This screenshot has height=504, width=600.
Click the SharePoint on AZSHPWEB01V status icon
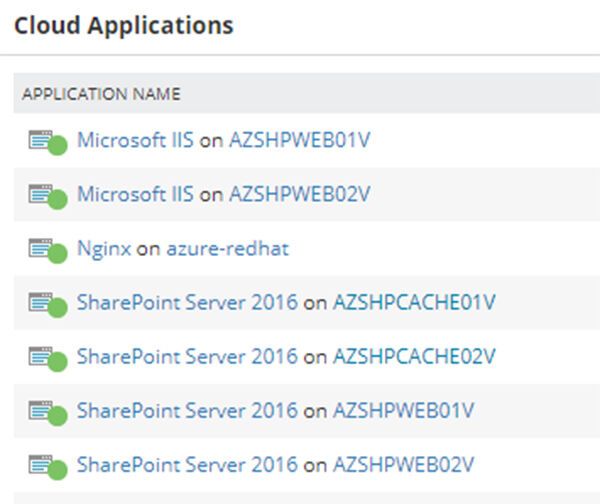(x=48, y=413)
